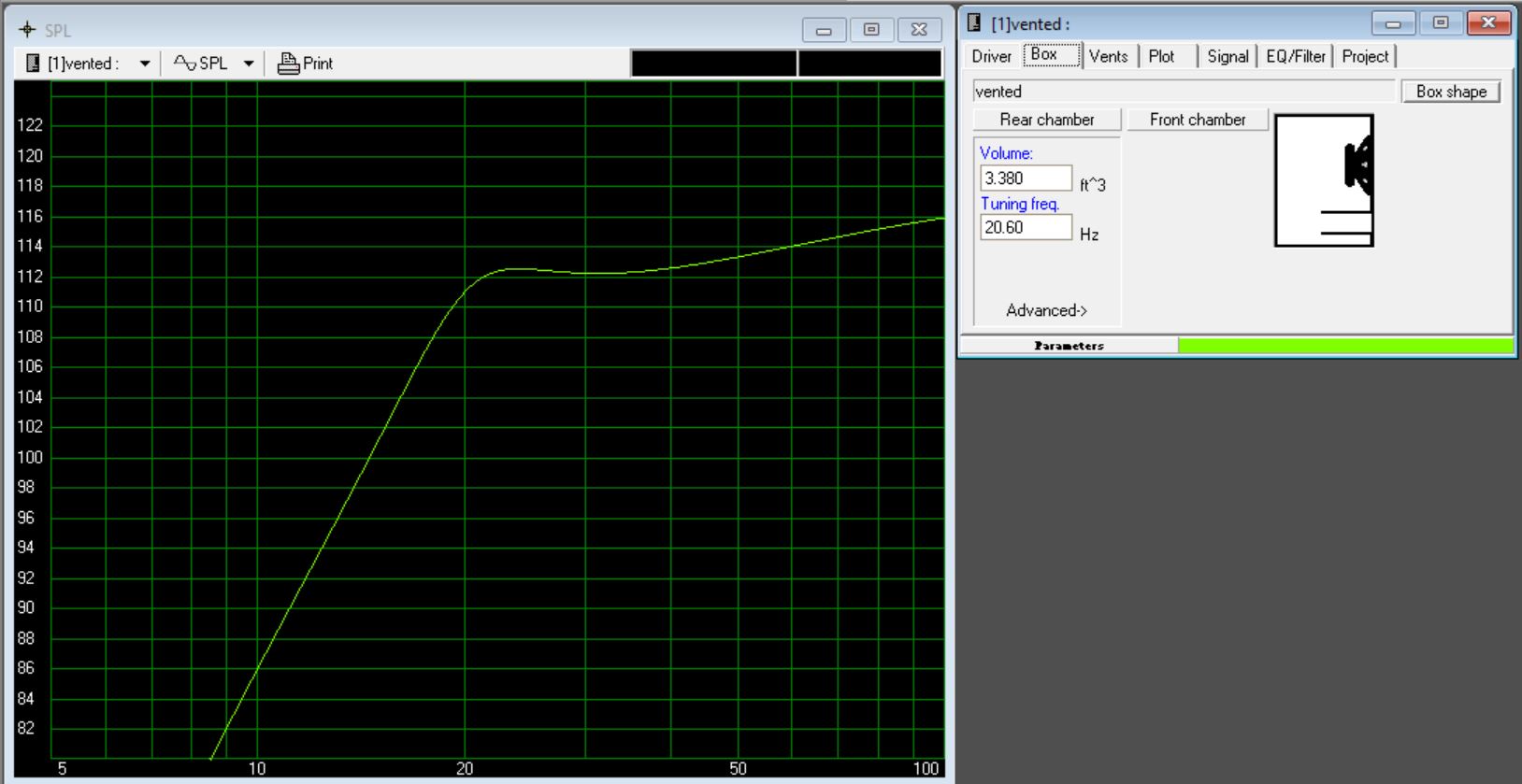Open the Vents tab
This screenshot has height=784, width=1522.
click(1109, 56)
